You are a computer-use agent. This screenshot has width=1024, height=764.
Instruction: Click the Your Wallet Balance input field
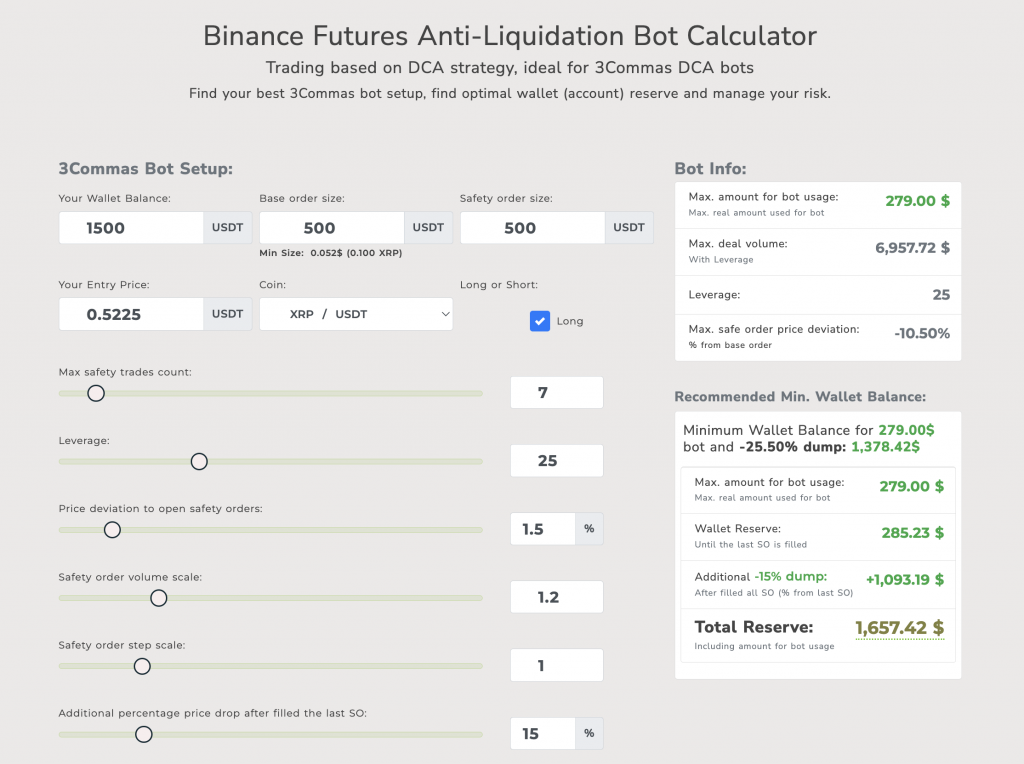[x=131, y=228]
